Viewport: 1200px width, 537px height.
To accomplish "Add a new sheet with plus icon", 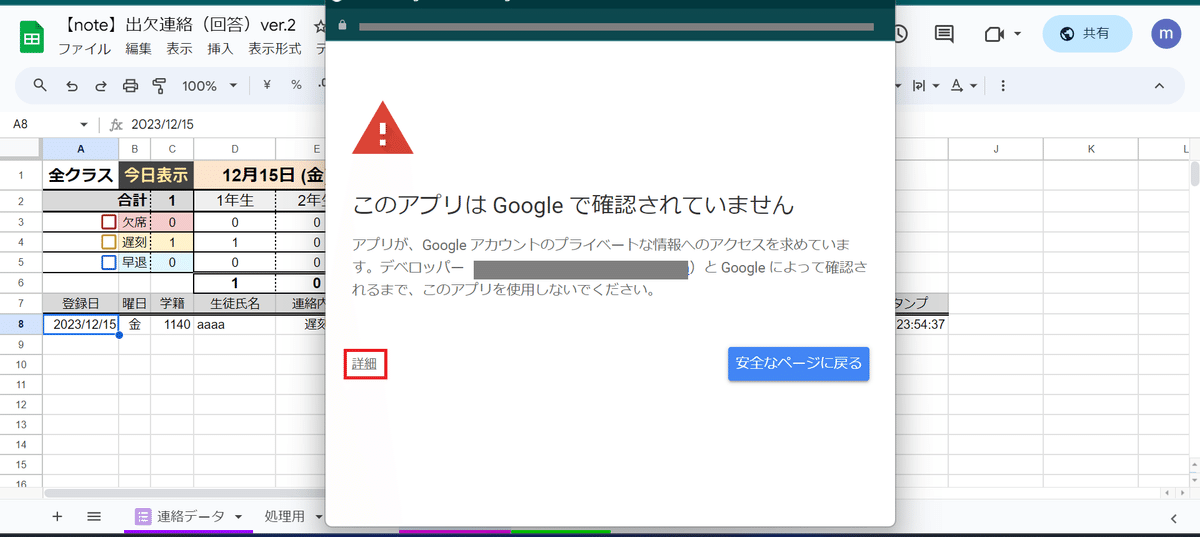I will point(57,516).
